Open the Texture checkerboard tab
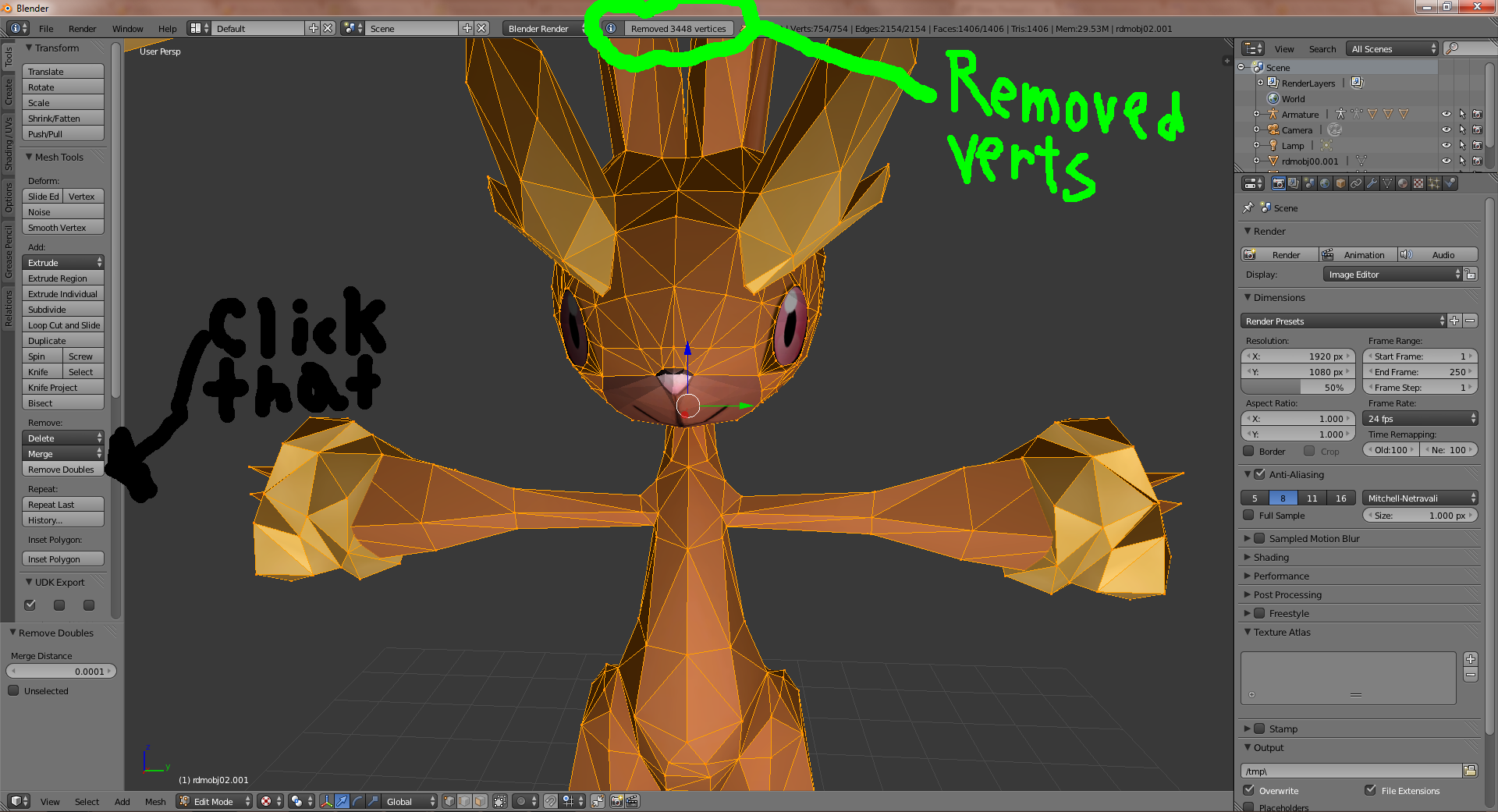 (1418, 183)
